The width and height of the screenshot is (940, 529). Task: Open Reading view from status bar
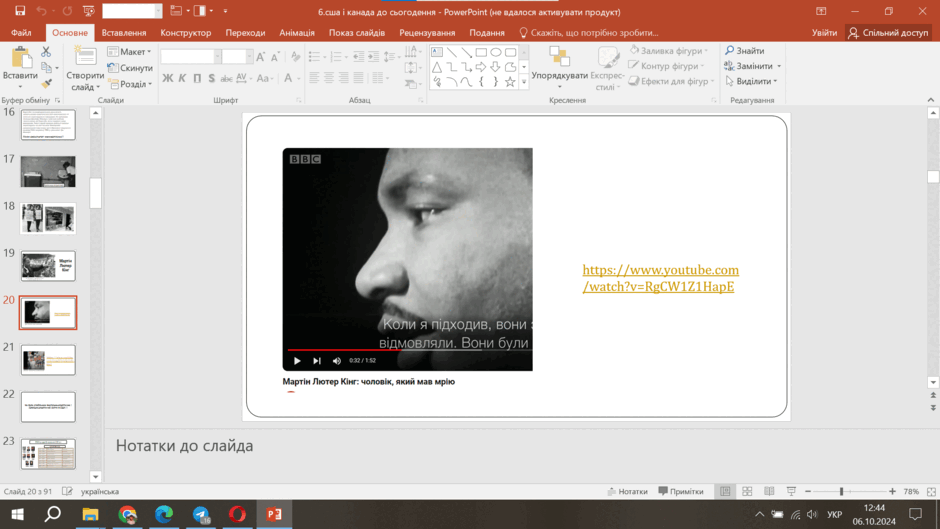(x=769, y=491)
